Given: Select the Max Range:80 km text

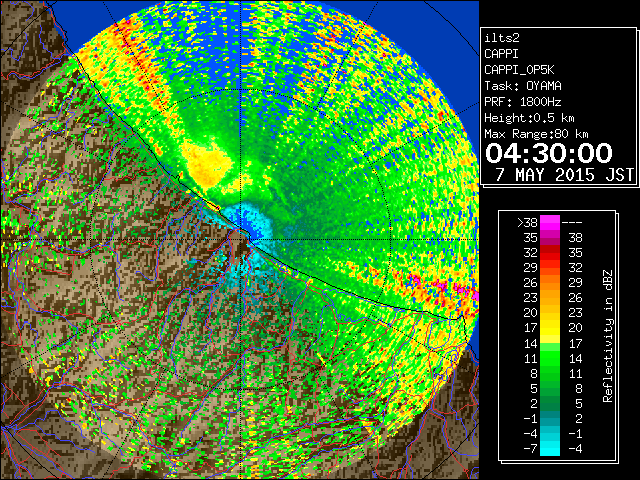Looking at the screenshot, I should click(x=536, y=134).
